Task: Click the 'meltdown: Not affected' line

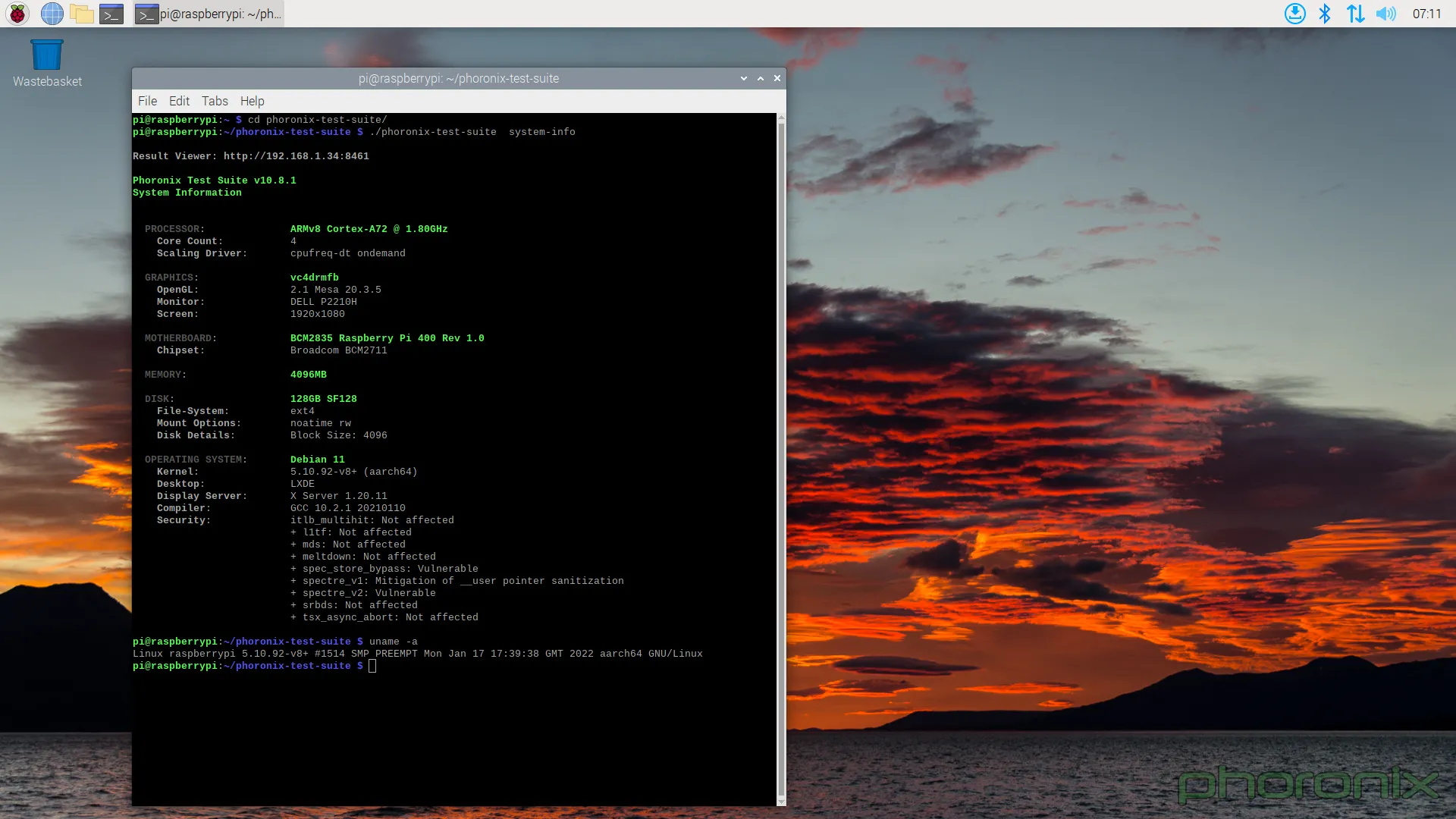Action: (x=363, y=557)
